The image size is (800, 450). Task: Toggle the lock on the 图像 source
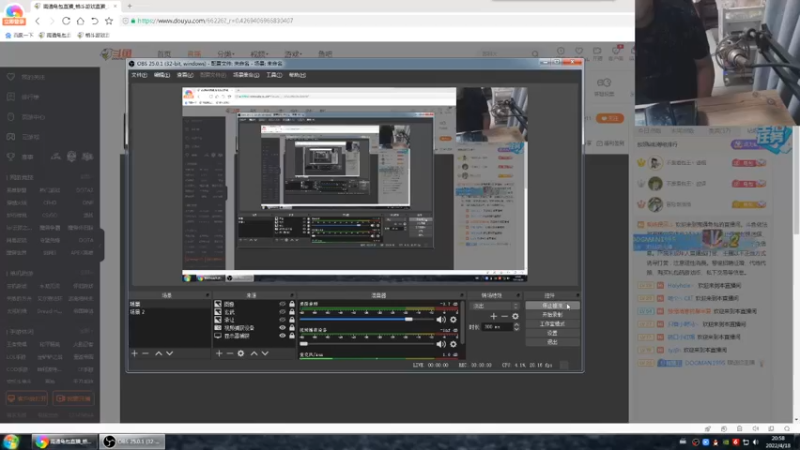pos(292,304)
